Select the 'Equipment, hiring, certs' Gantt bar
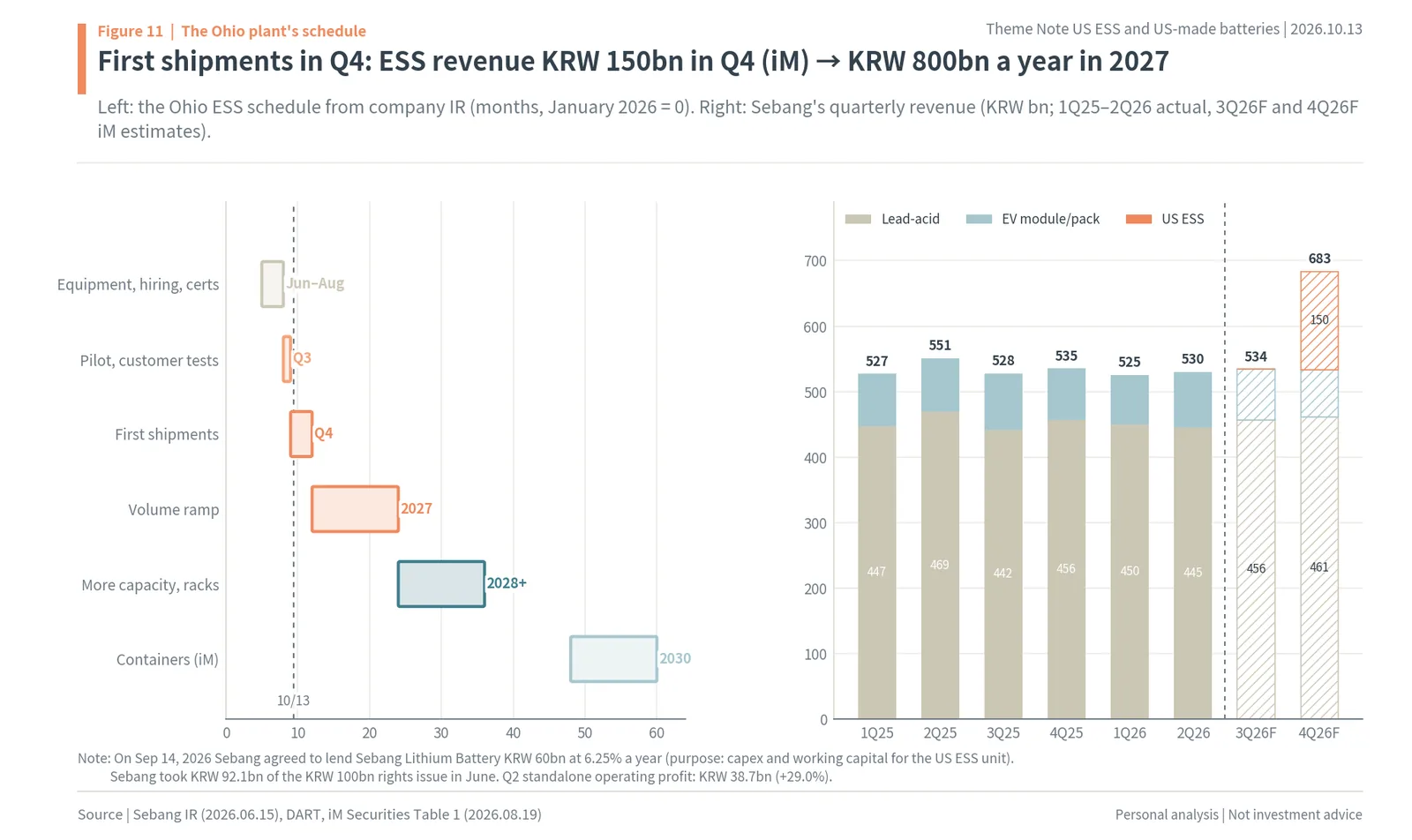1412x840 pixels. click(273, 284)
